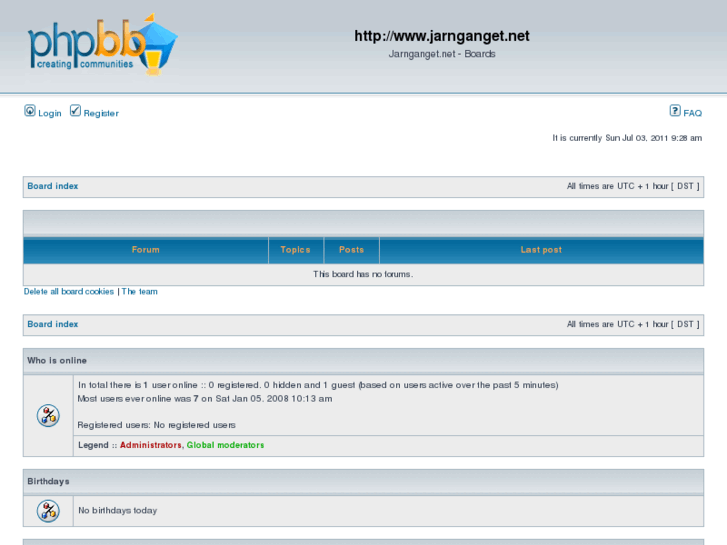
Task: Click 'Registered users: No registered users' line
Action: 156,425
